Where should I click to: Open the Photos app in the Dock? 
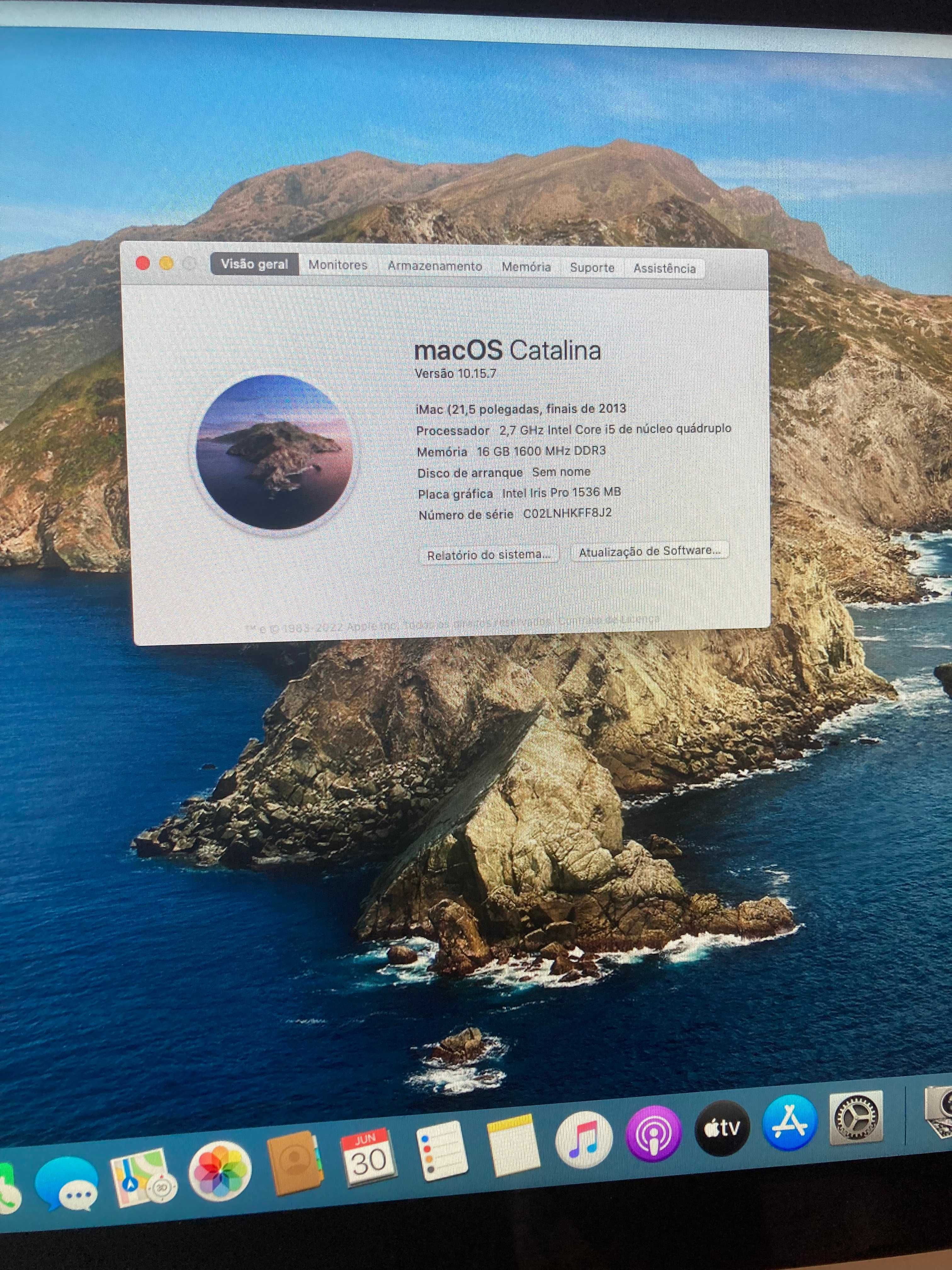click(220, 1171)
